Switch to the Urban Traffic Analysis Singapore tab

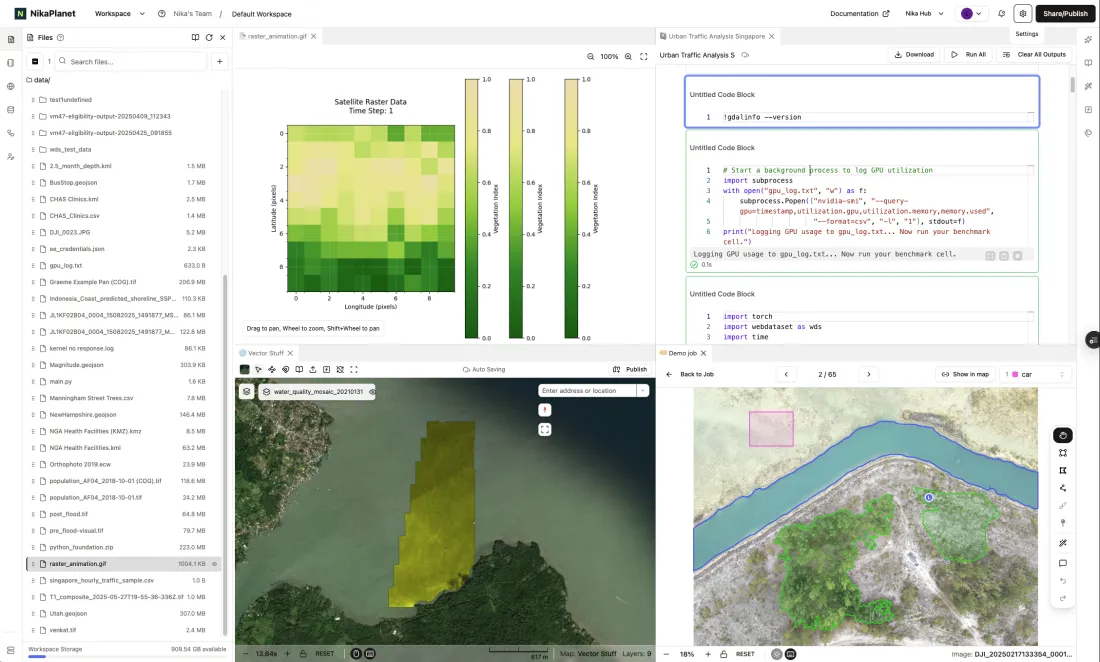coord(716,36)
